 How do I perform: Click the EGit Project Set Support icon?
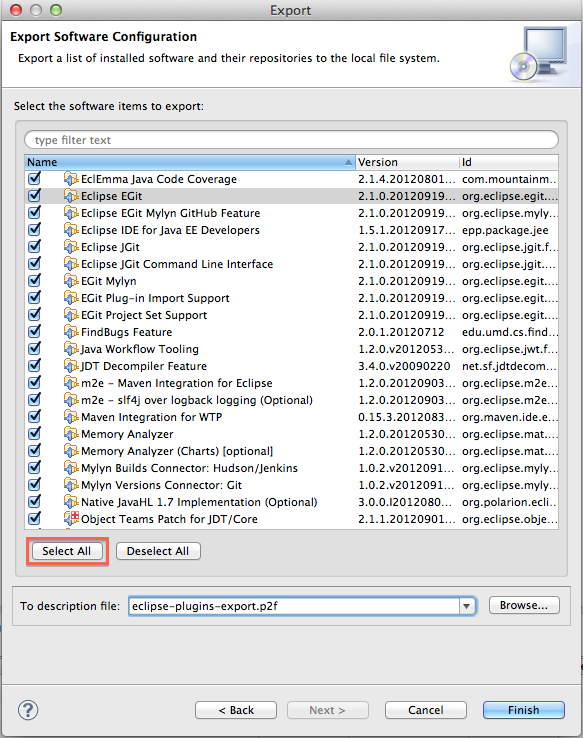(71, 314)
